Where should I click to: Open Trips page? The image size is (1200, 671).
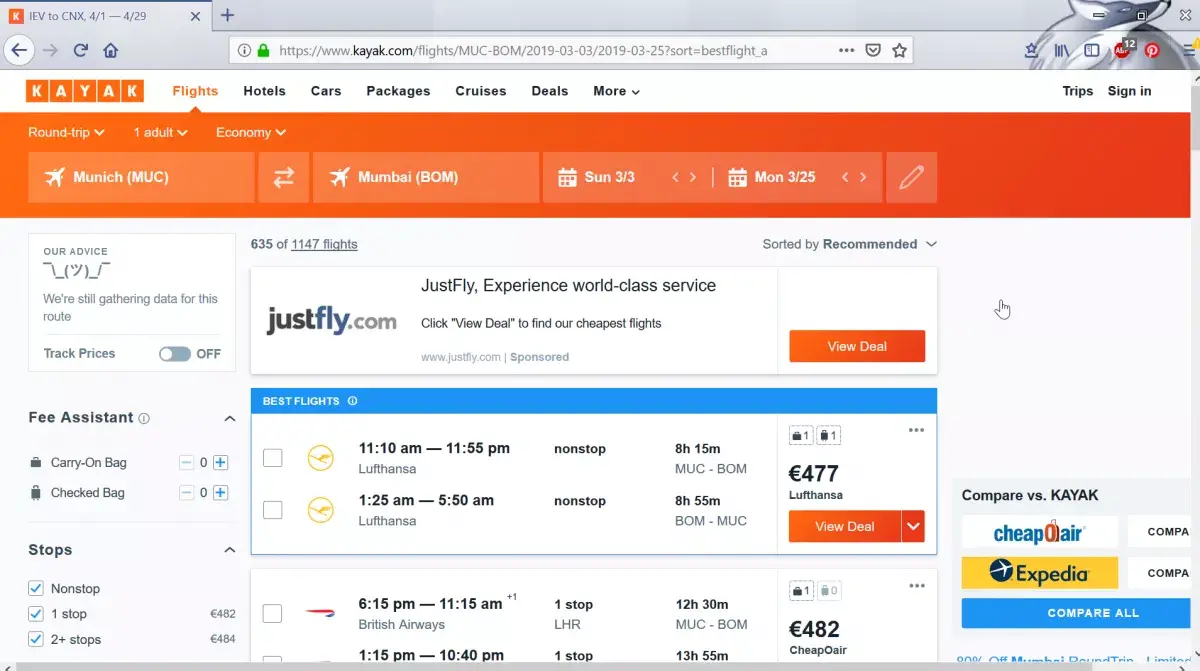point(1078,91)
